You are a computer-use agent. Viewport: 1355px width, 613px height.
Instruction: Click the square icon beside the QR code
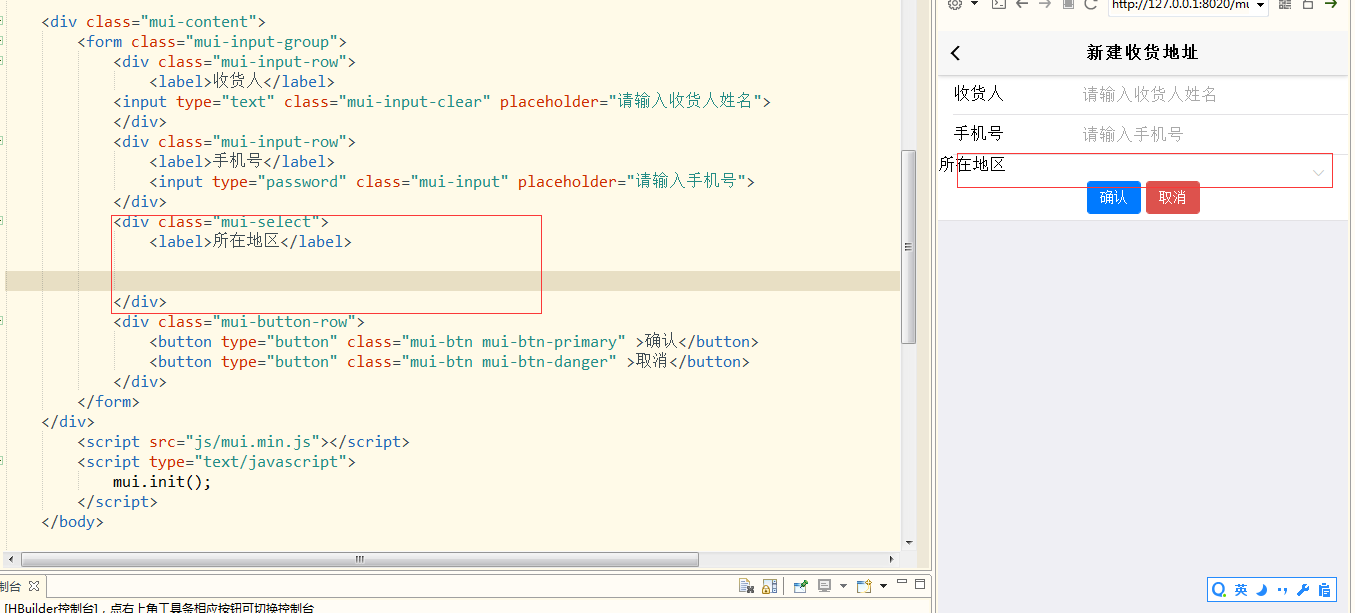[x=1308, y=5]
